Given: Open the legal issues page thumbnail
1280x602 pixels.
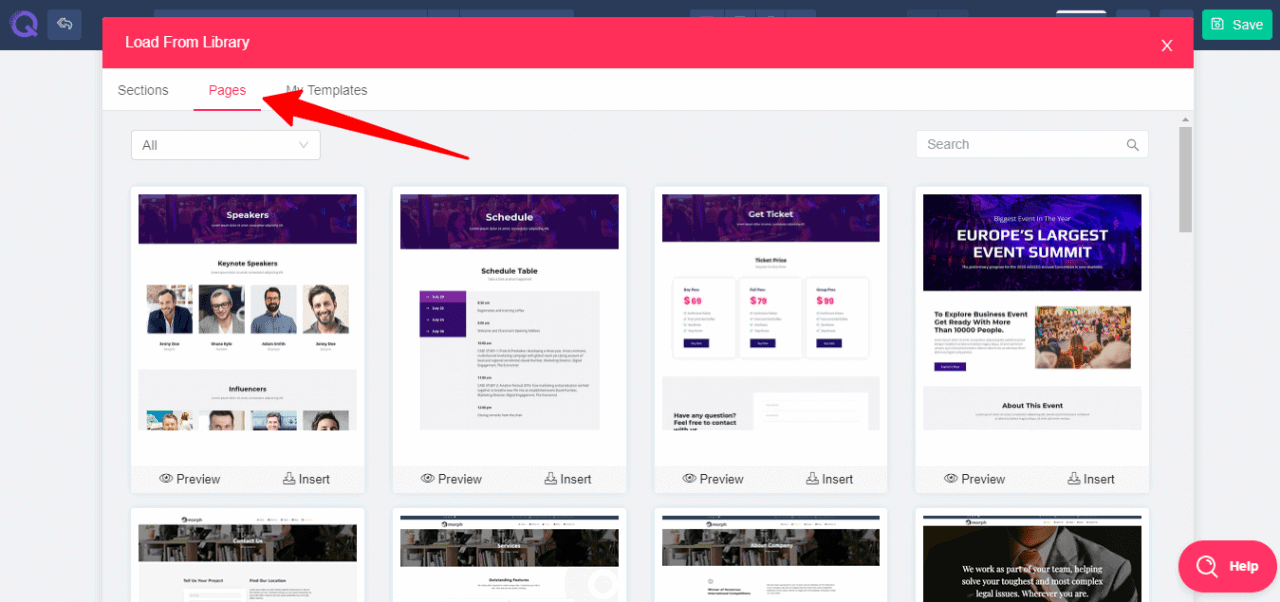Looking at the screenshot, I should point(1032,558).
